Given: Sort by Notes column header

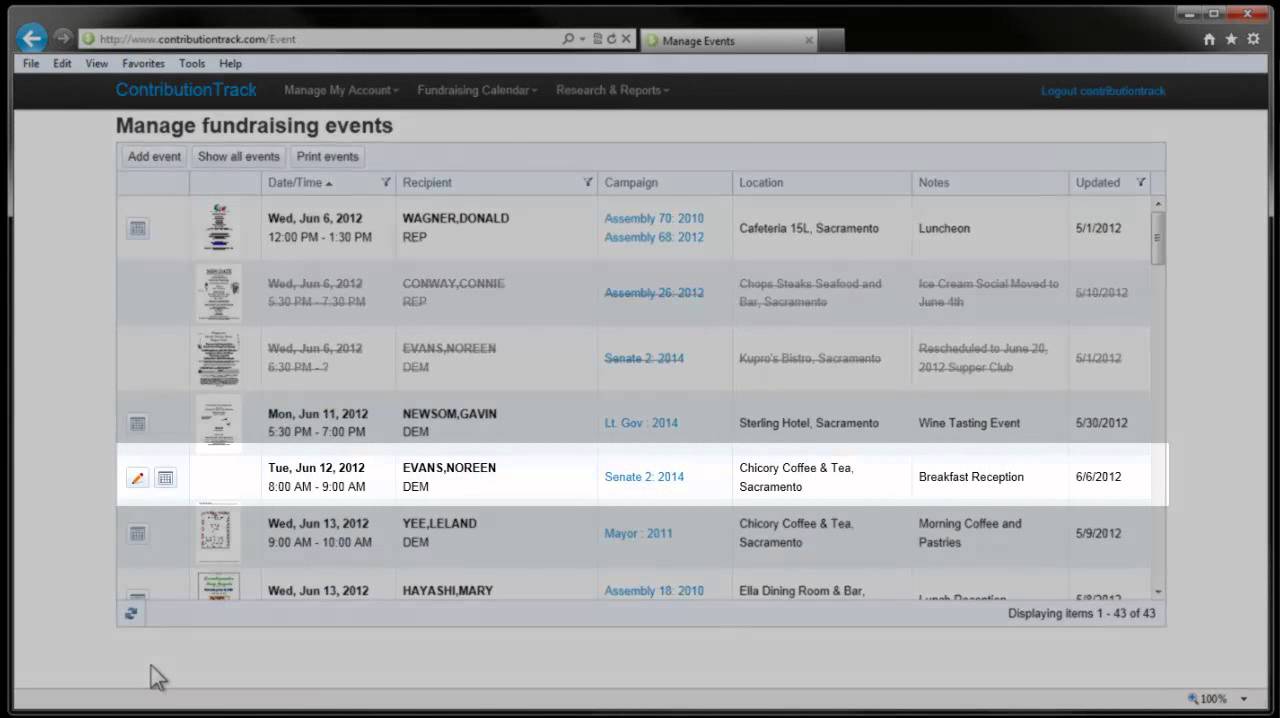Looking at the screenshot, I should click(x=934, y=183).
